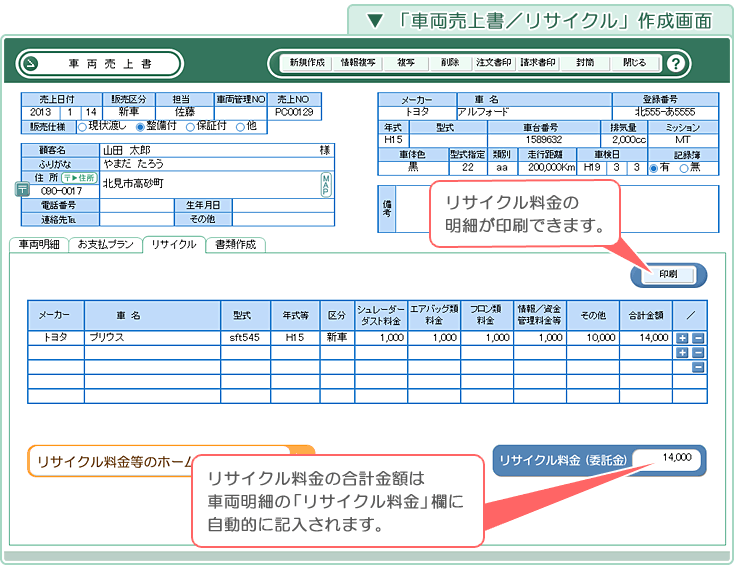The width and height of the screenshot is (735, 565).
Task: Click the 顧客名 field with 山田 太郎
Action: tap(216, 151)
